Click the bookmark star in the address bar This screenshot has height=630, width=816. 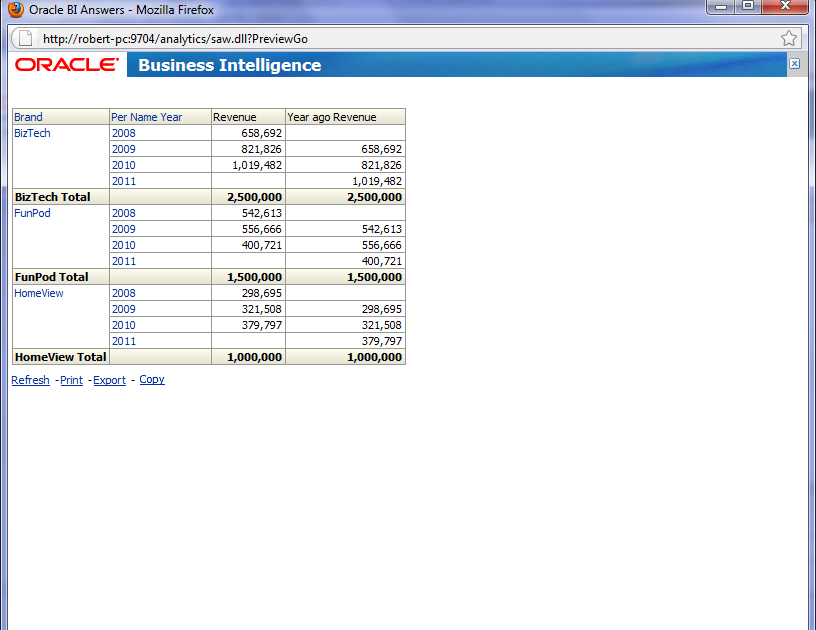click(789, 38)
